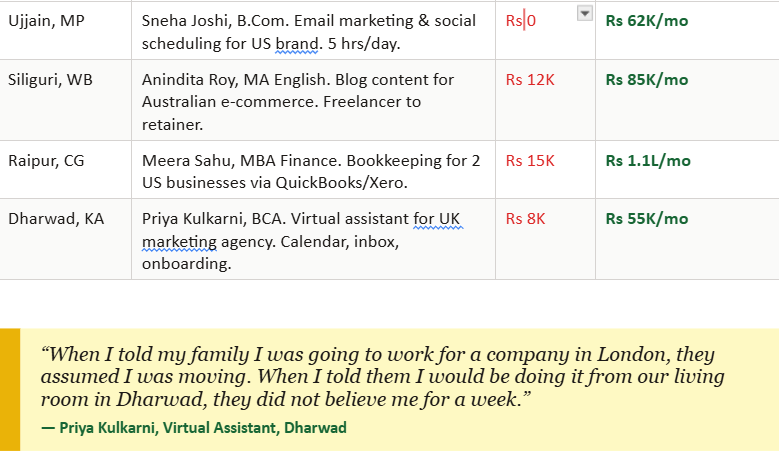This screenshot has width=779, height=459.
Task: Open the dropdown arrow beside Rs 0
Action: [x=586, y=12]
